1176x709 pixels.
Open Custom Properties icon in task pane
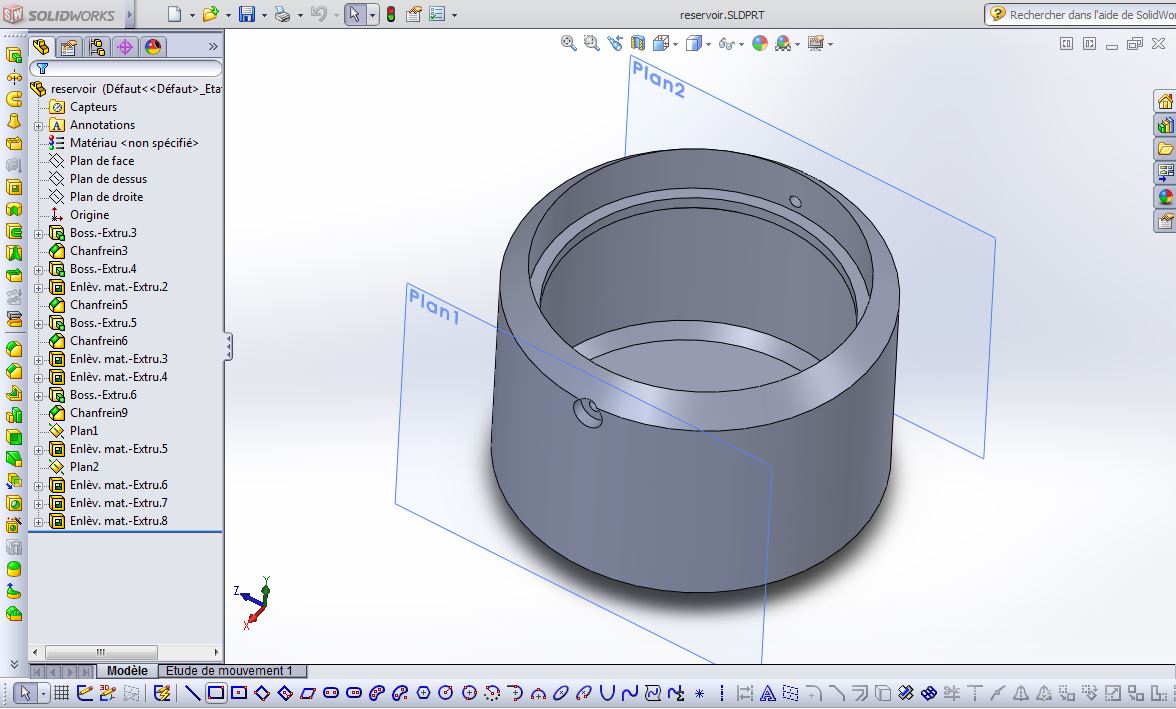coord(1165,221)
